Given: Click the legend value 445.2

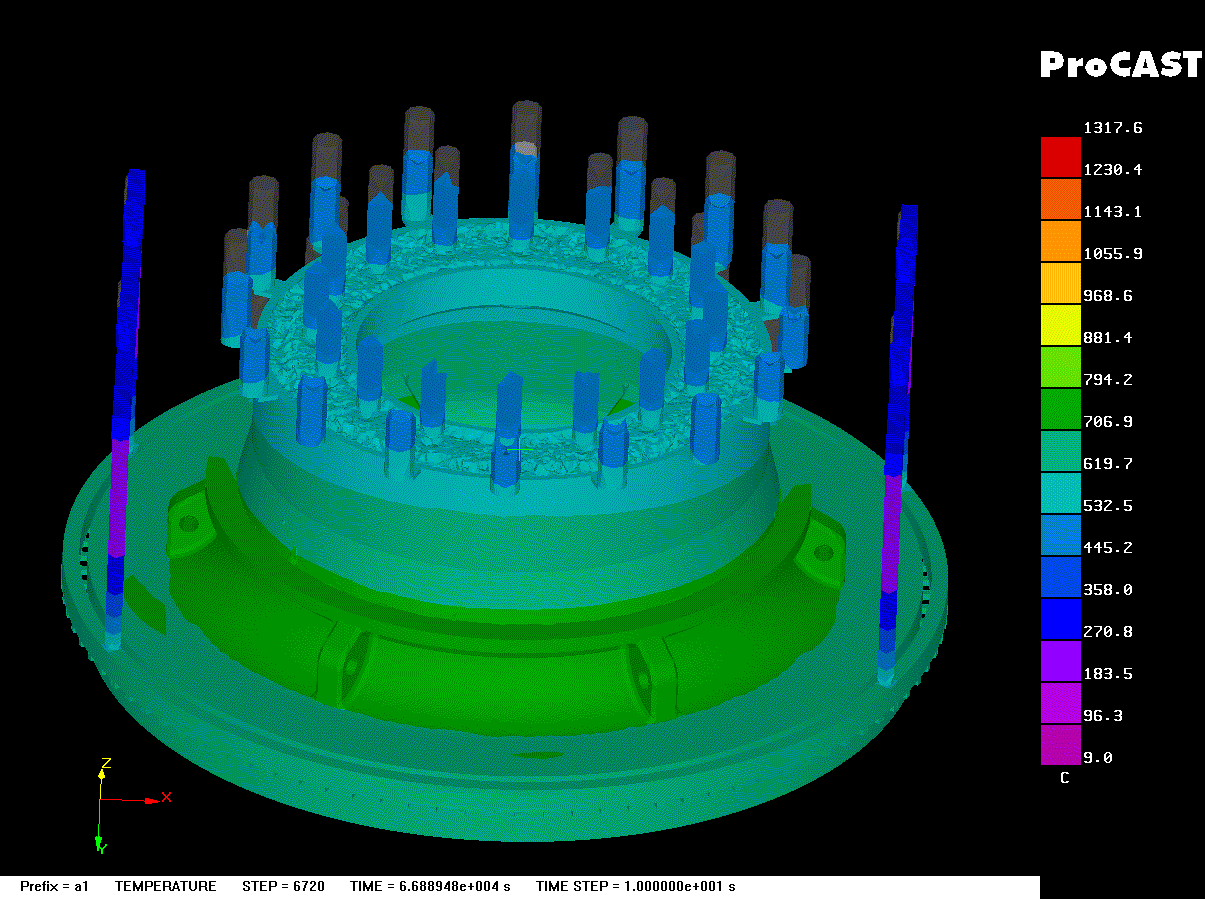Looking at the screenshot, I should tap(1108, 548).
